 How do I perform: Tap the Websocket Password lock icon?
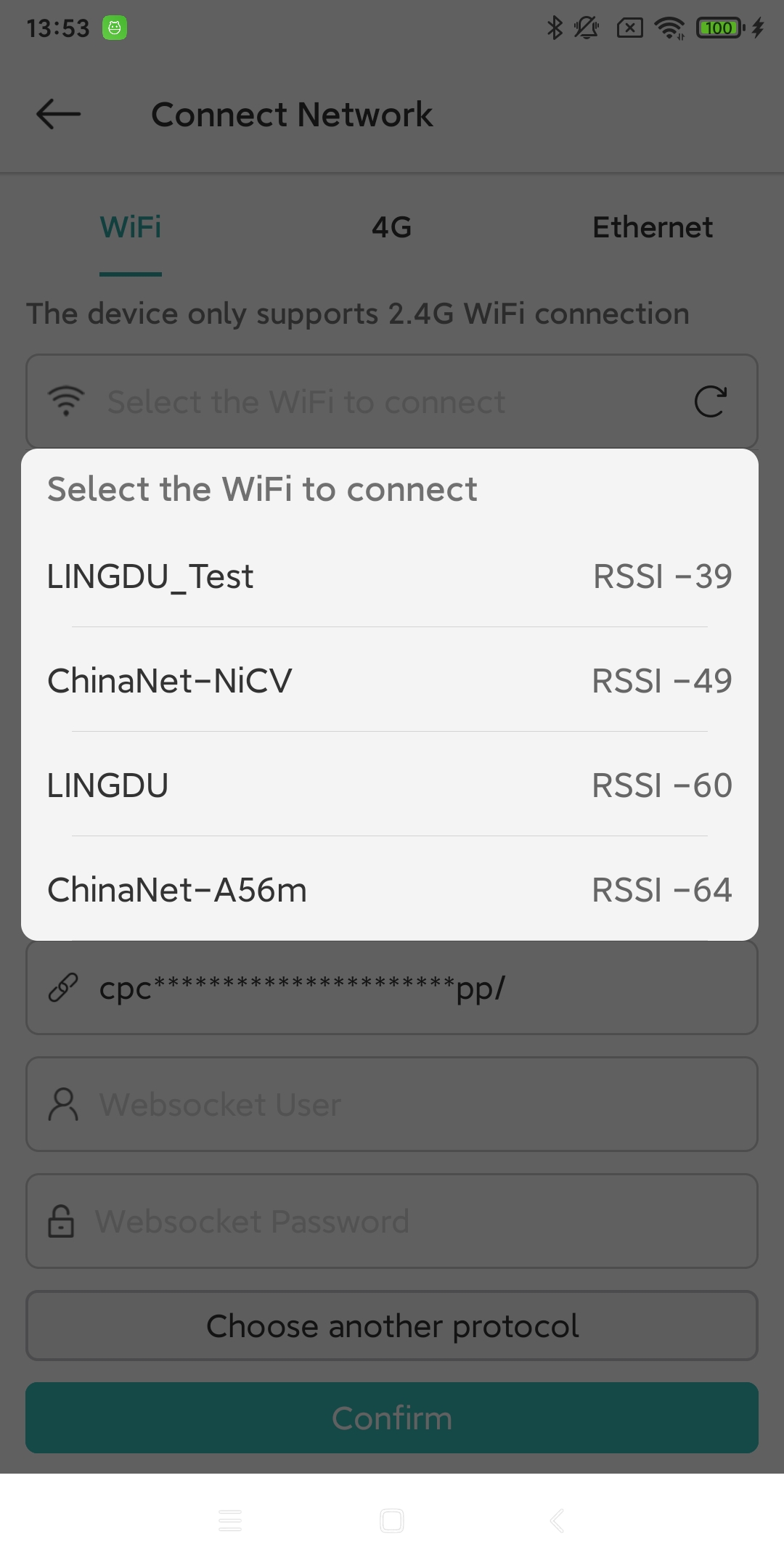(61, 1221)
